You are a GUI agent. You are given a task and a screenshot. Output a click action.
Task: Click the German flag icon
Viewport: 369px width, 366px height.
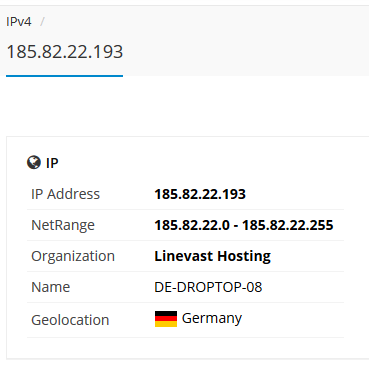166,319
